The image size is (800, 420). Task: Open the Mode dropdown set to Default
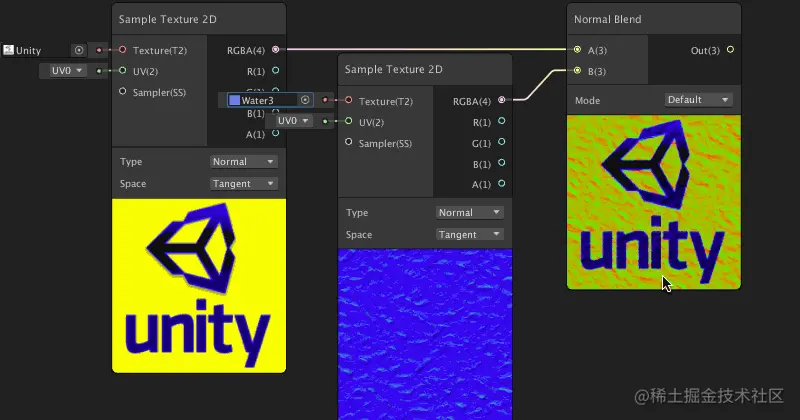pyautogui.click(x=698, y=100)
